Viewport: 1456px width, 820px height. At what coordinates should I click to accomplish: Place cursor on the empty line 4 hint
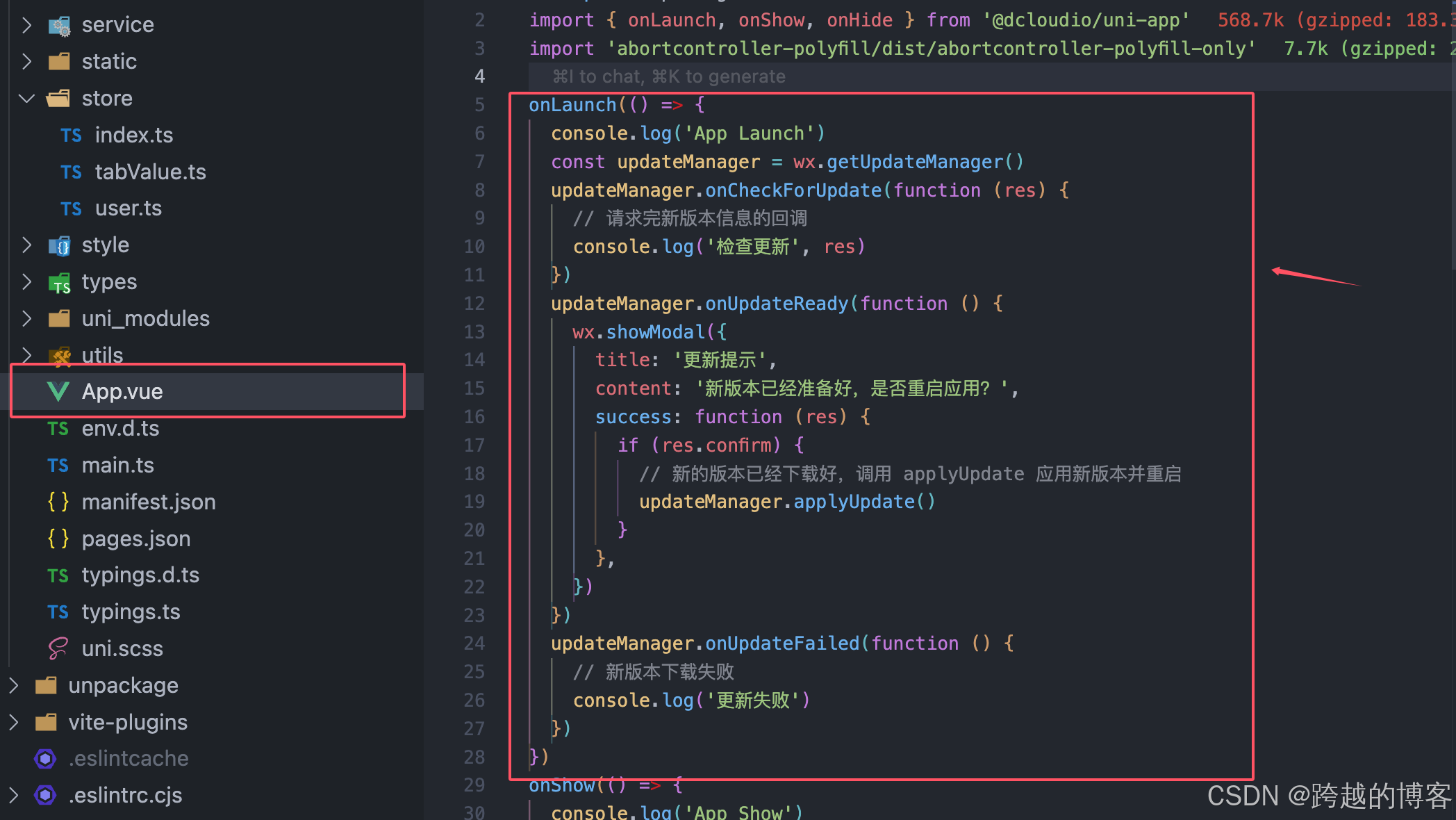pos(668,76)
